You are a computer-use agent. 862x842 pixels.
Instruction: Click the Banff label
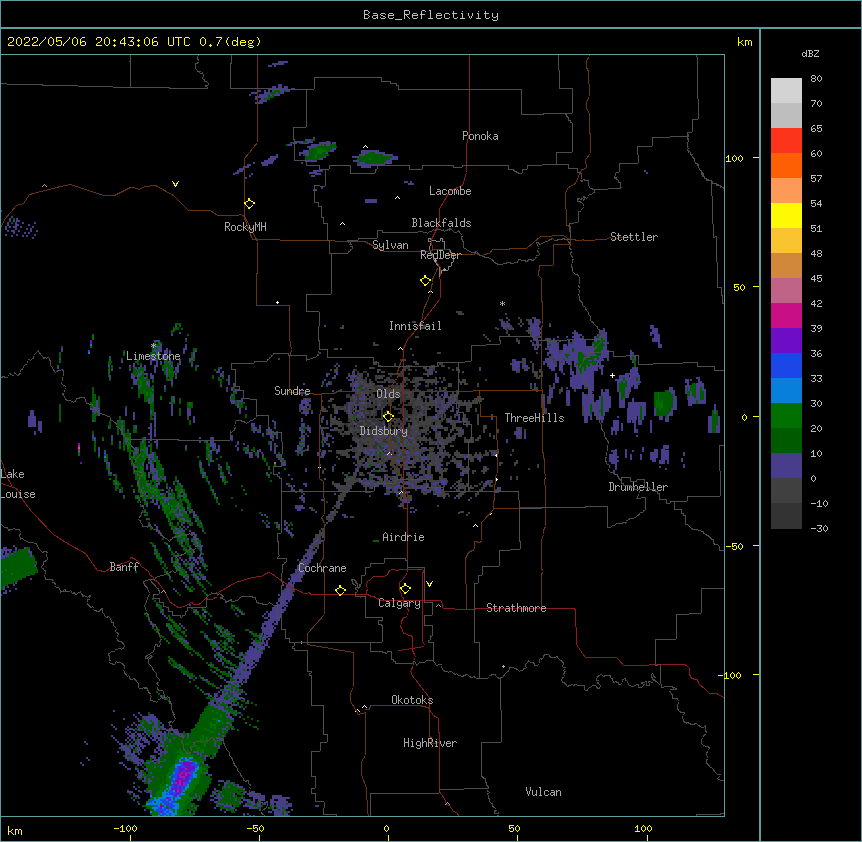(x=124, y=567)
